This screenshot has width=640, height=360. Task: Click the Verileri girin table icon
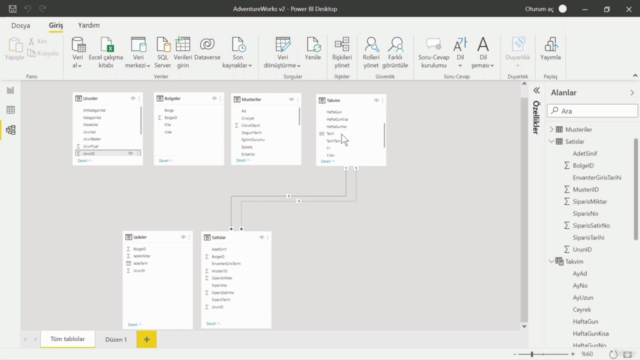(182, 44)
